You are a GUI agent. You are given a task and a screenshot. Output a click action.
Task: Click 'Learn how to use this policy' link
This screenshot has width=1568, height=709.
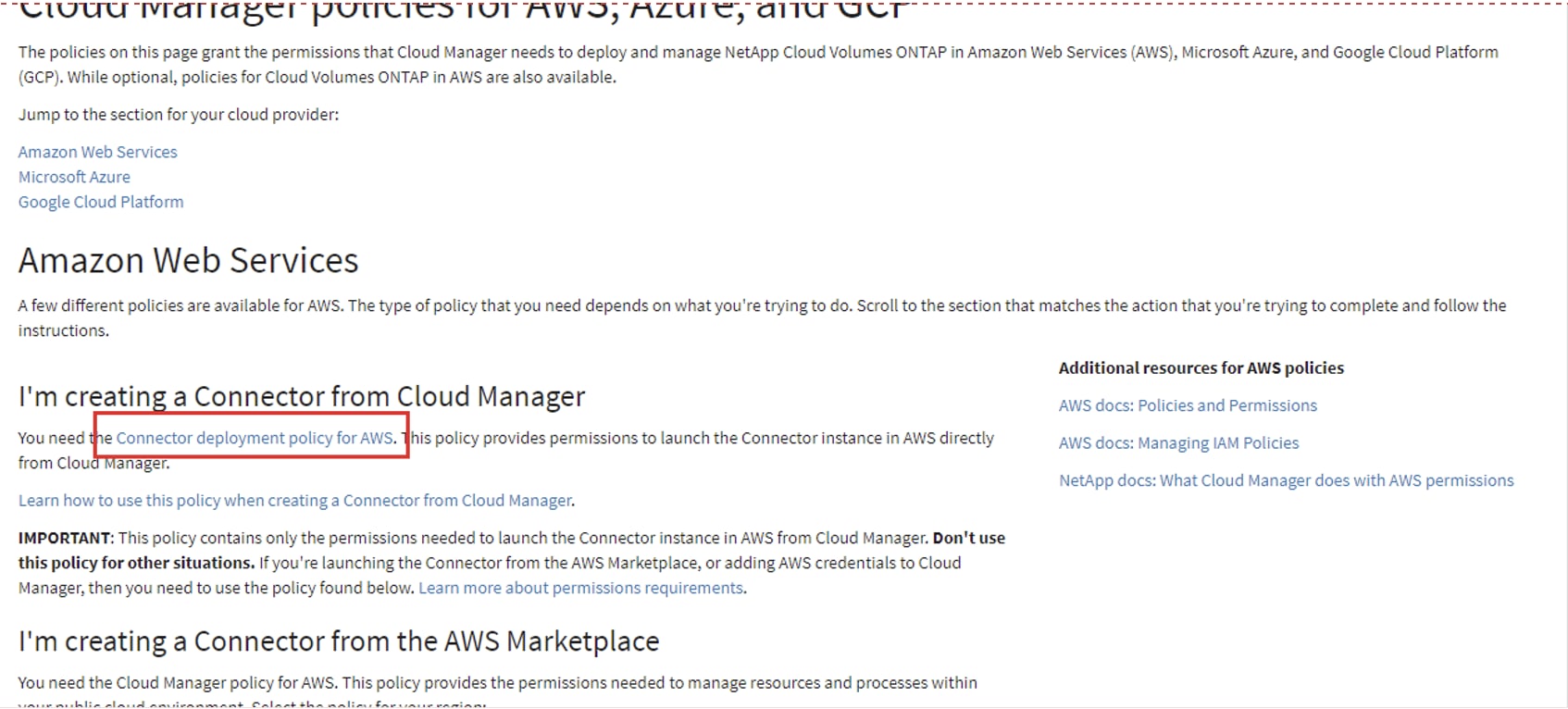click(295, 501)
